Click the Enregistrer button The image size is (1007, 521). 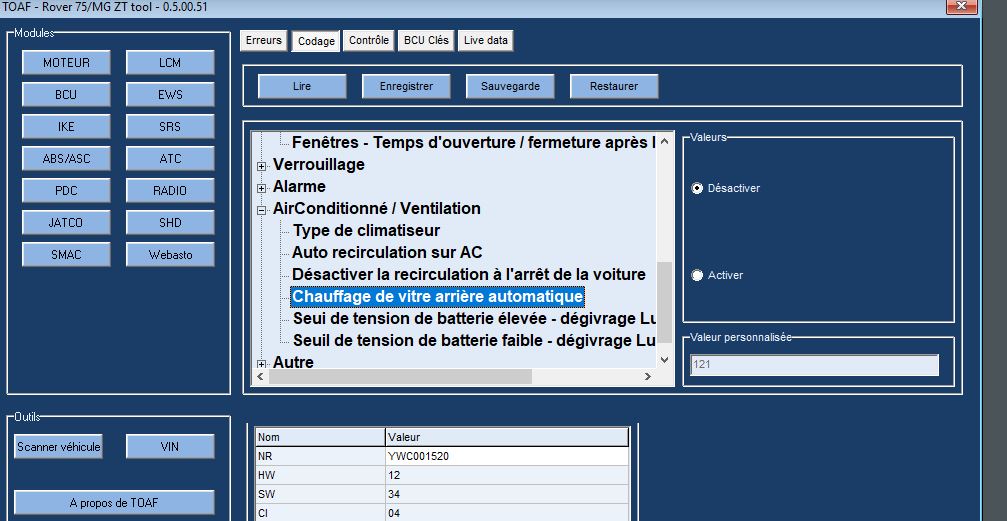point(406,86)
